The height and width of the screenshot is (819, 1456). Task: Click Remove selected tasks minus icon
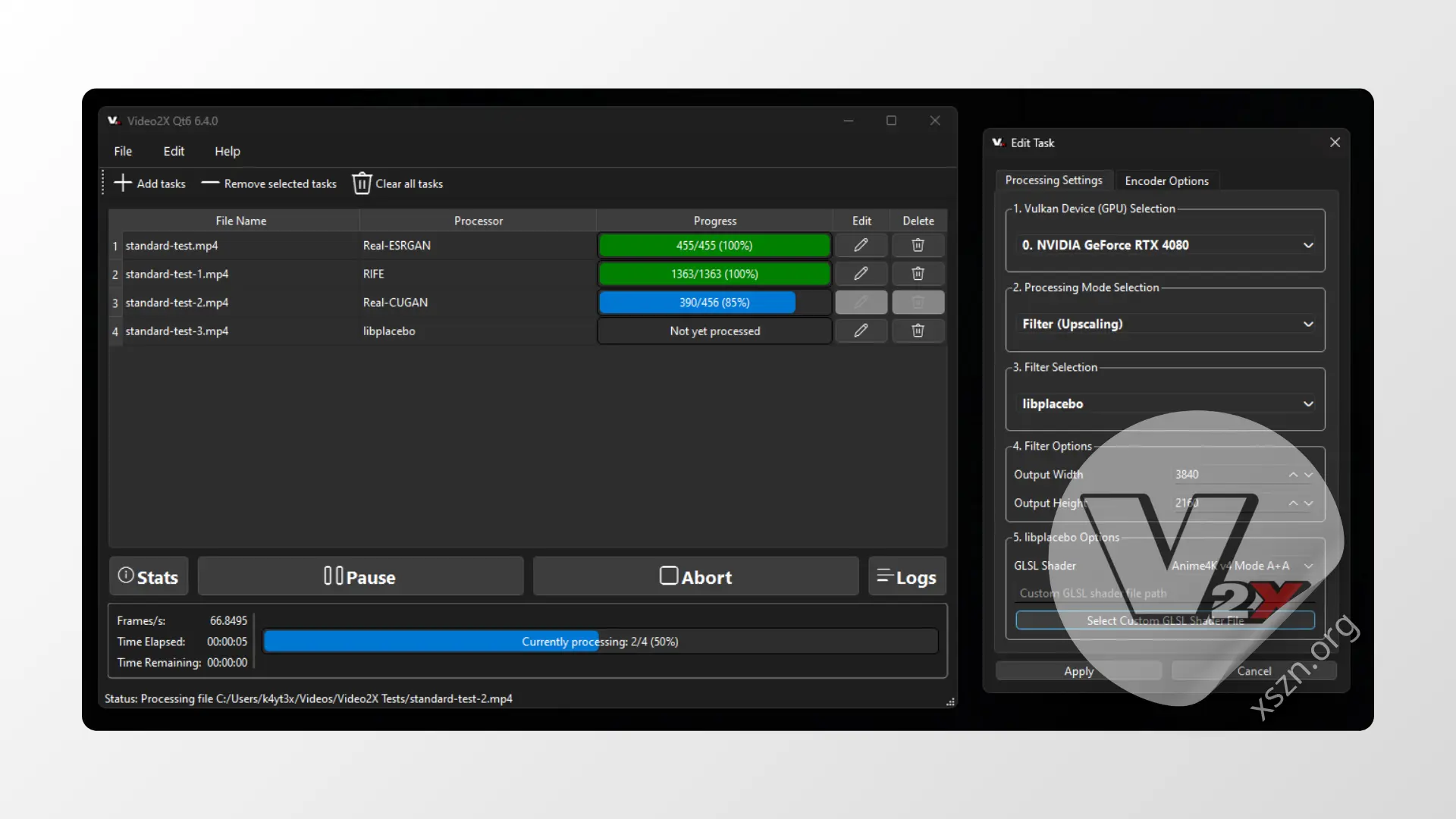click(x=210, y=183)
